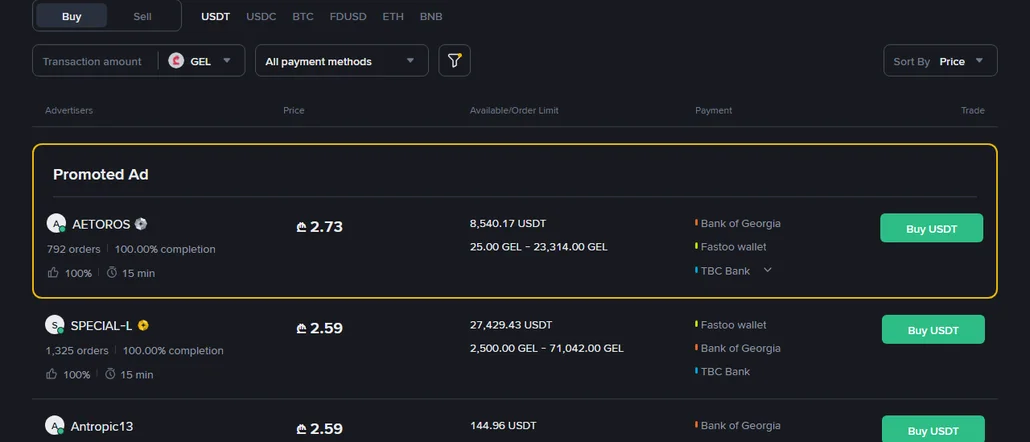The image size is (1030, 442).
Task: Click the 25.00 GEL - 23,314.00 GEL limit
Action: tap(539, 247)
